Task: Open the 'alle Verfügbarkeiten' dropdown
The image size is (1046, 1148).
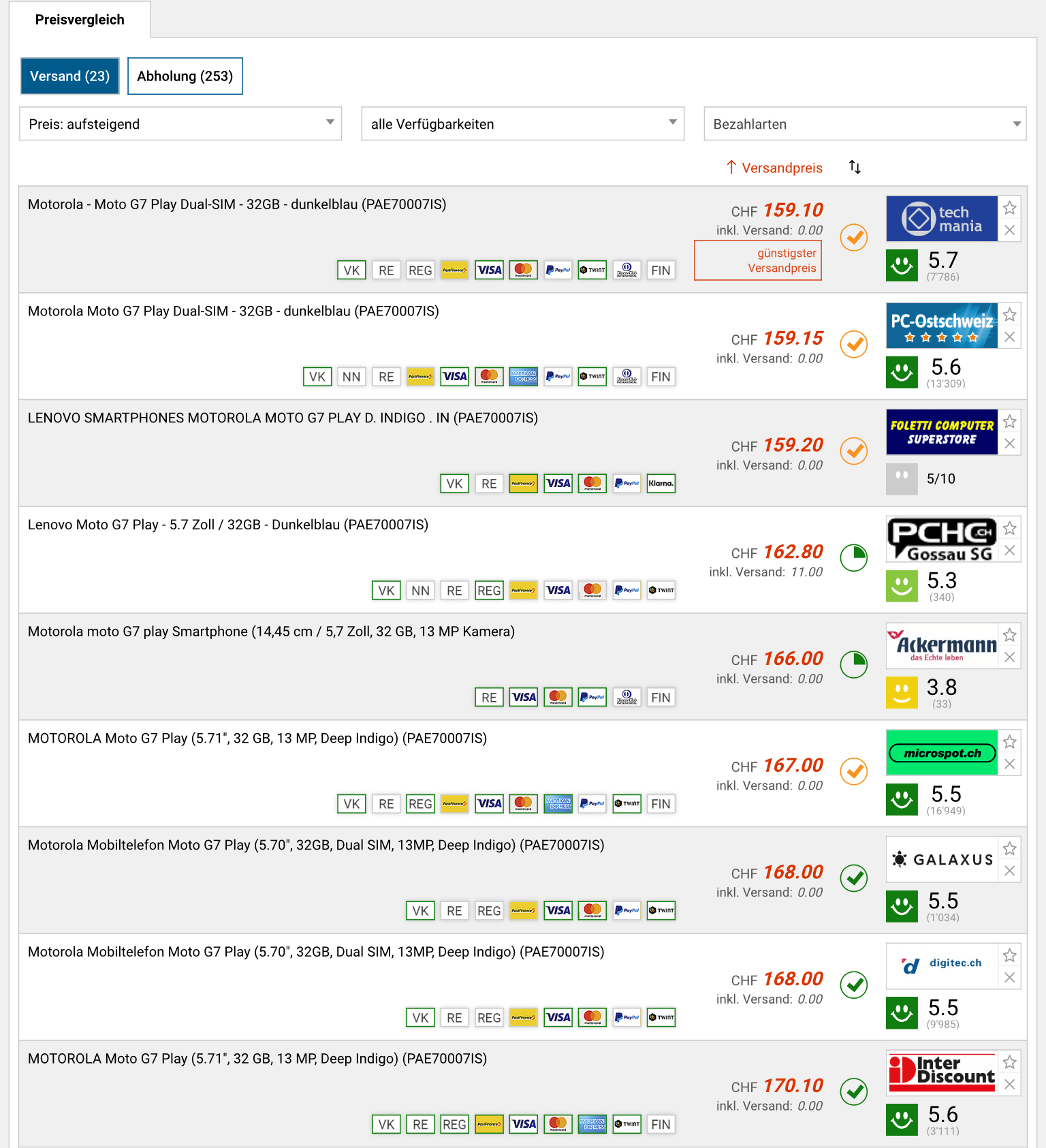Action: pyautogui.click(x=523, y=124)
